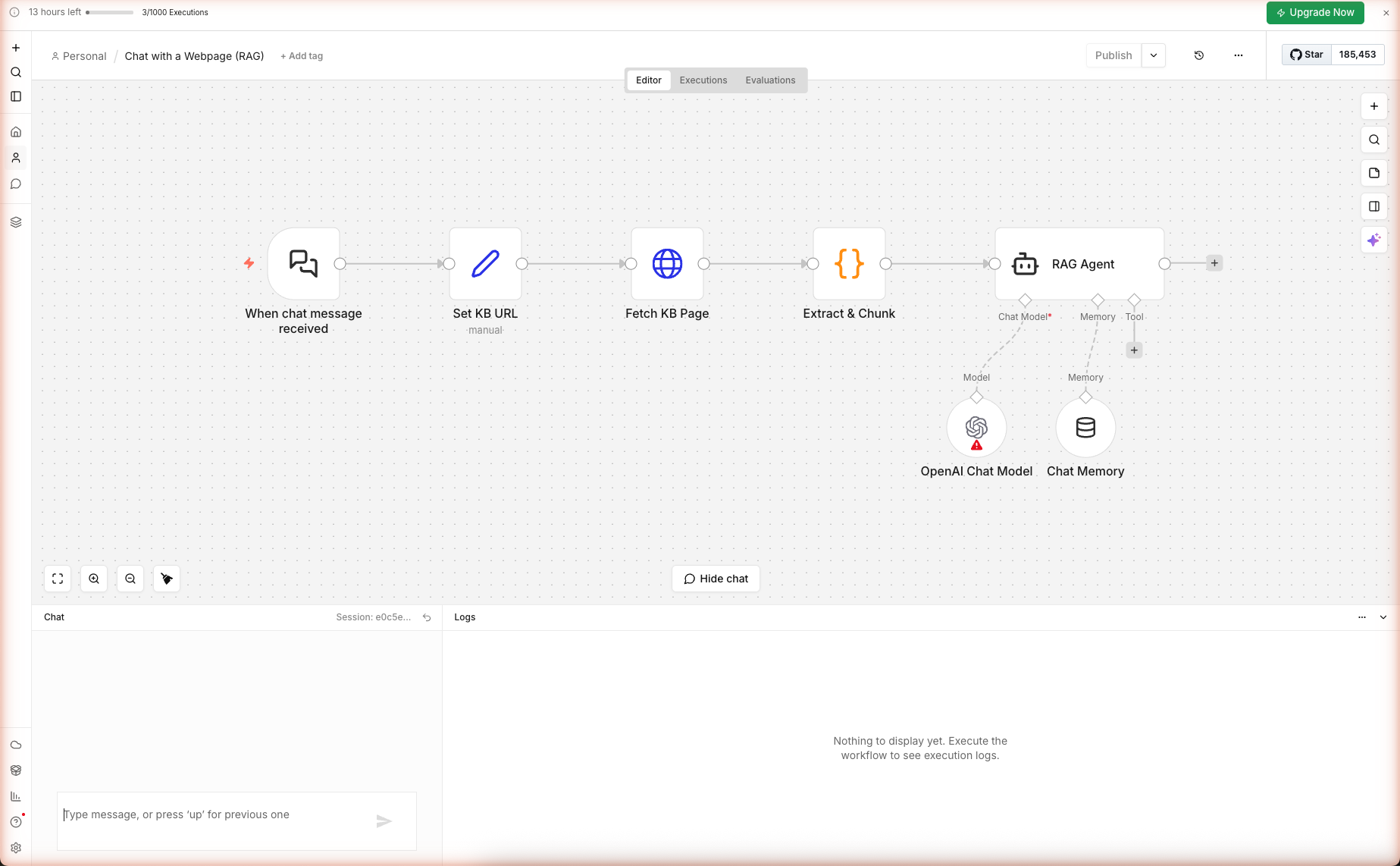Click the Fetch KB Page globe node

tap(667, 264)
